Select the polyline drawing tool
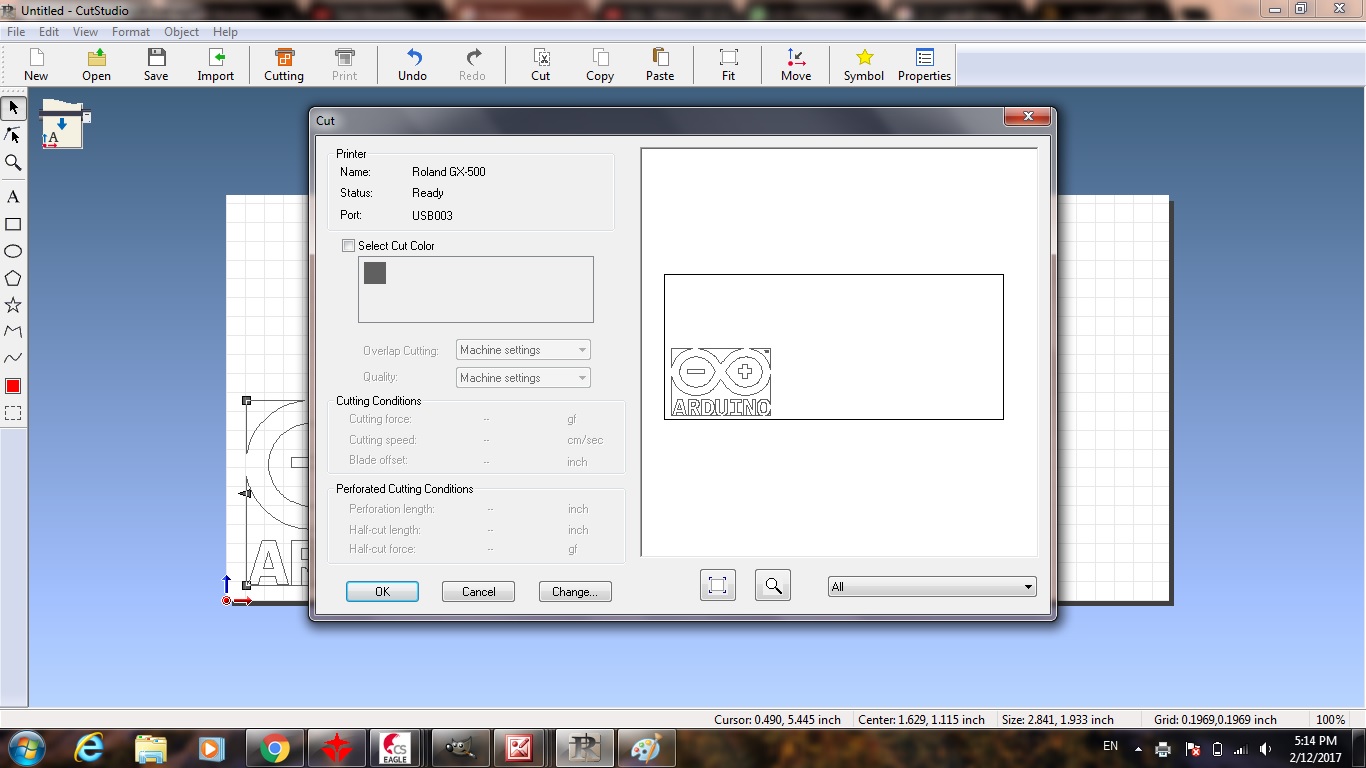This screenshot has height=768, width=1366. pyautogui.click(x=13, y=331)
